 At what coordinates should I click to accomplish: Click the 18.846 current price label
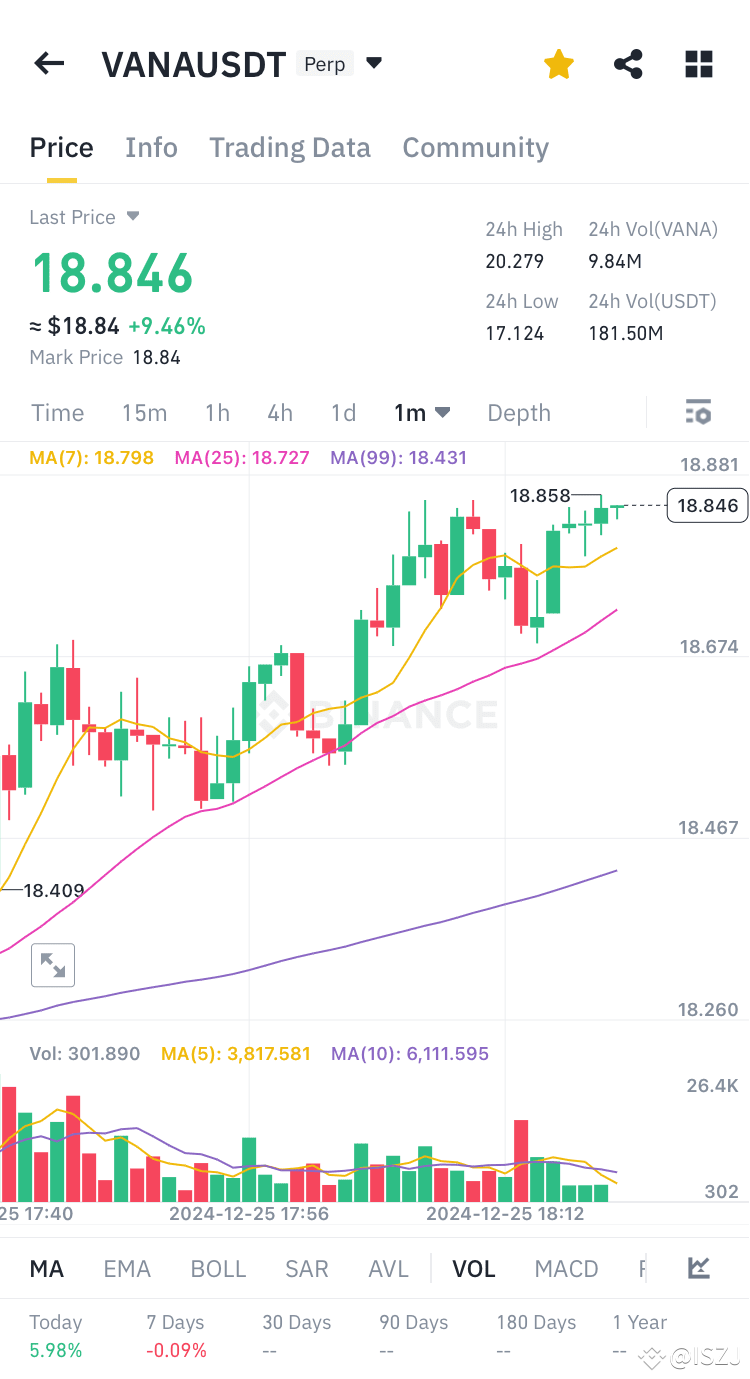click(709, 505)
